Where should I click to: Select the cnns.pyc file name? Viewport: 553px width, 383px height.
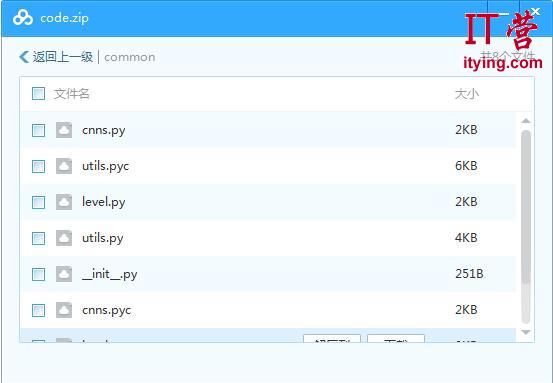click(106, 310)
